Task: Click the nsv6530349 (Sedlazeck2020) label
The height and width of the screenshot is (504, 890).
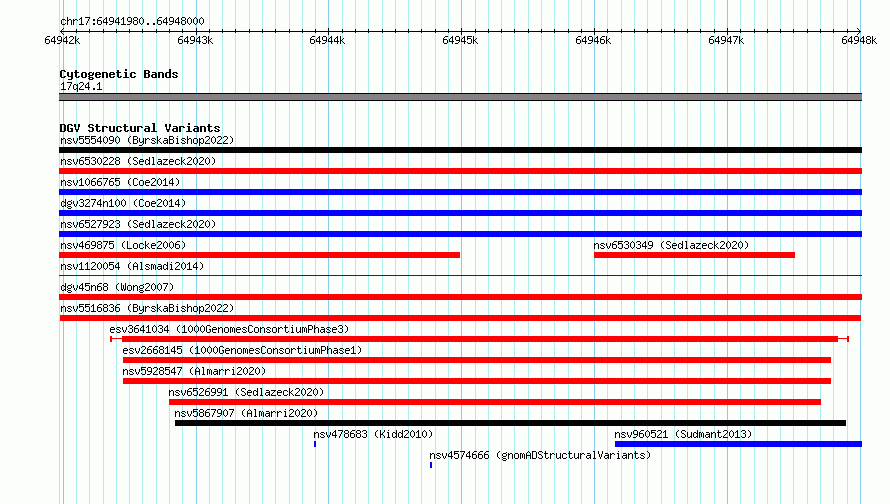Action: pyautogui.click(x=671, y=245)
